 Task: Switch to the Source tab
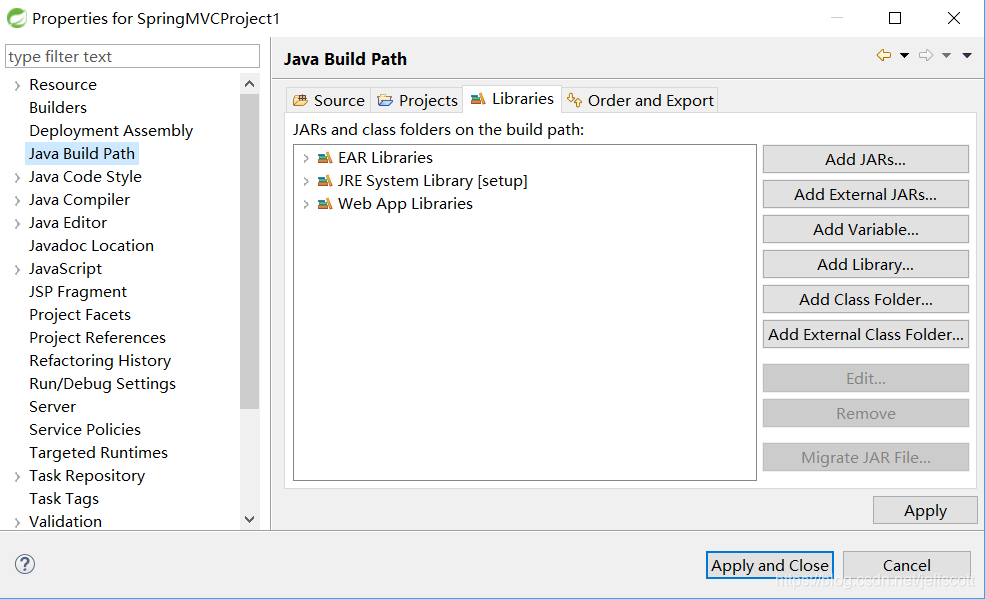point(329,100)
